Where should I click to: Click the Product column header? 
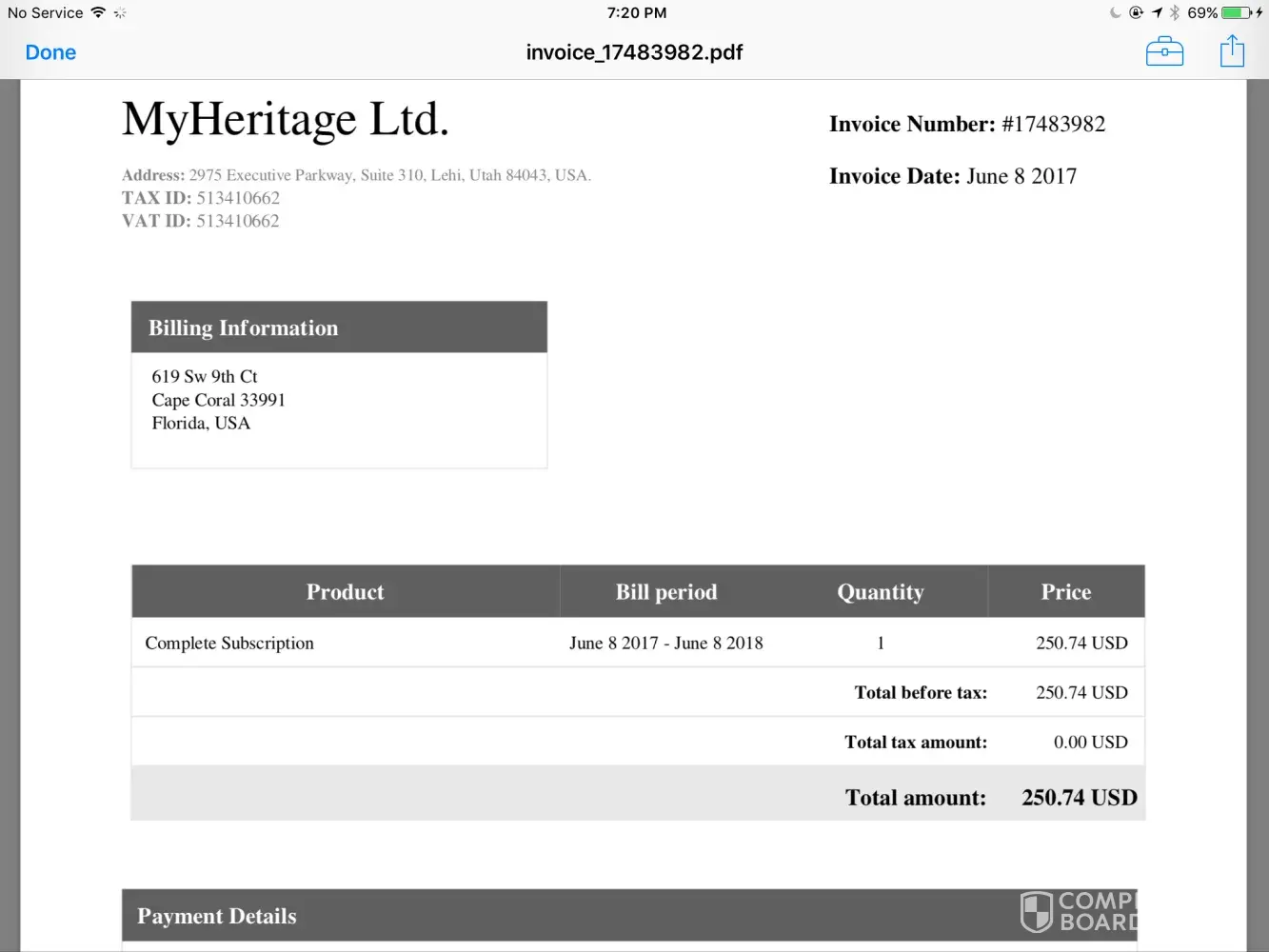click(345, 592)
